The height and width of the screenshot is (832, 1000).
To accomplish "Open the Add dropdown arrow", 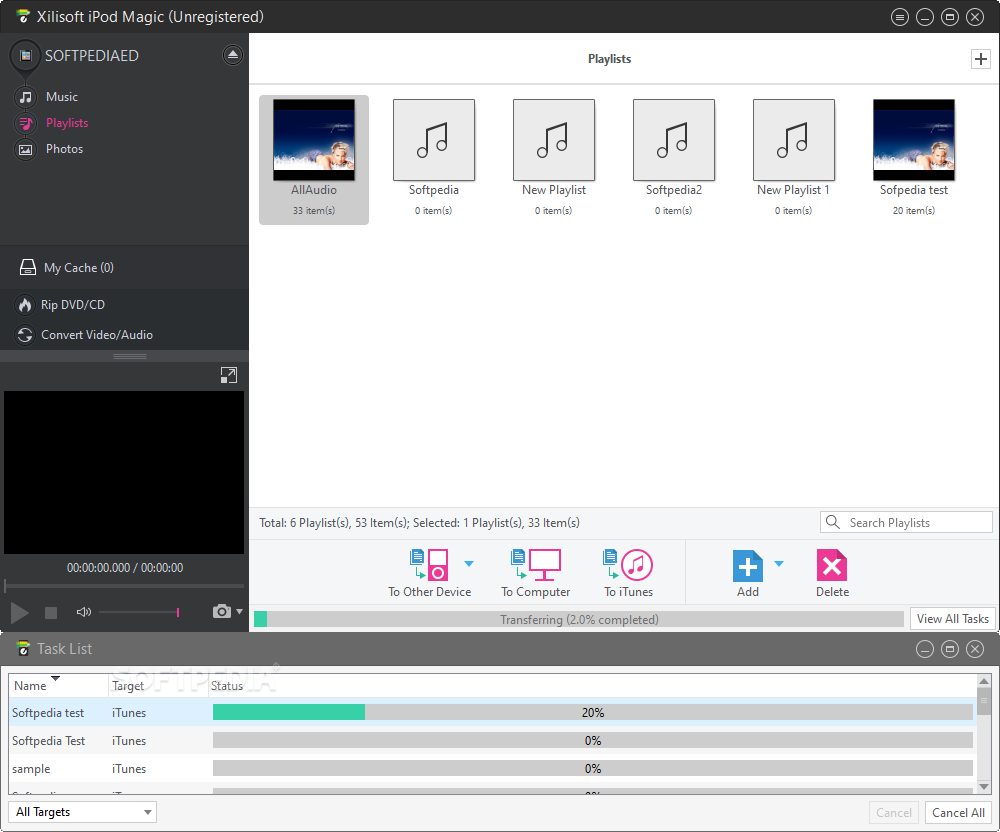I will pos(779,564).
